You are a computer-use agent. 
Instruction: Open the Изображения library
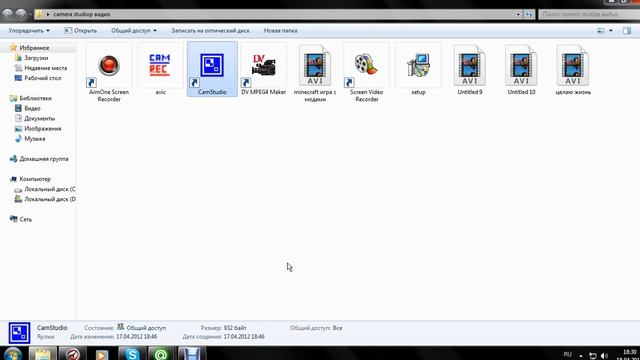[42, 129]
